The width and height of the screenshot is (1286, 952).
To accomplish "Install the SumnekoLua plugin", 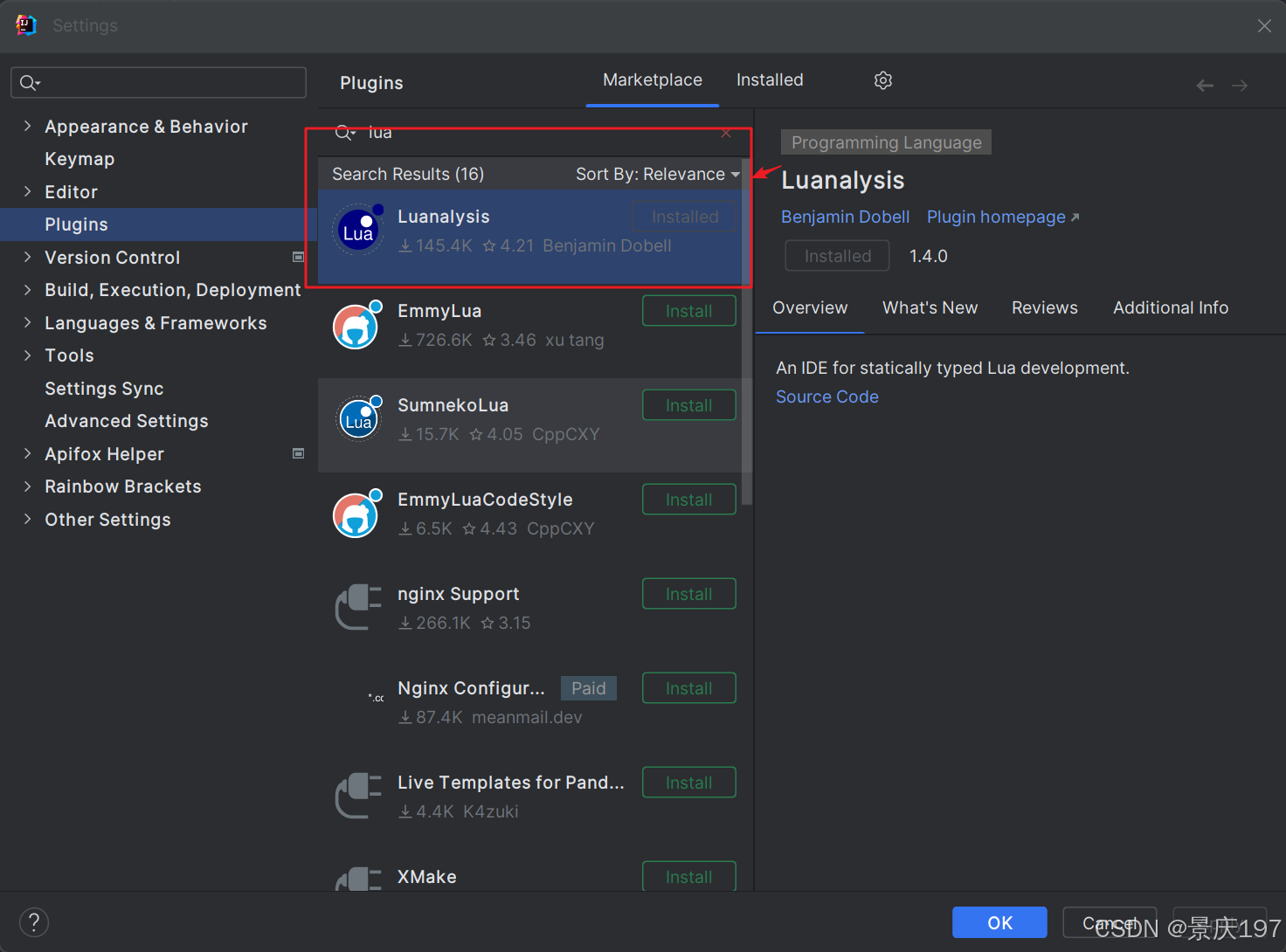I will point(688,405).
